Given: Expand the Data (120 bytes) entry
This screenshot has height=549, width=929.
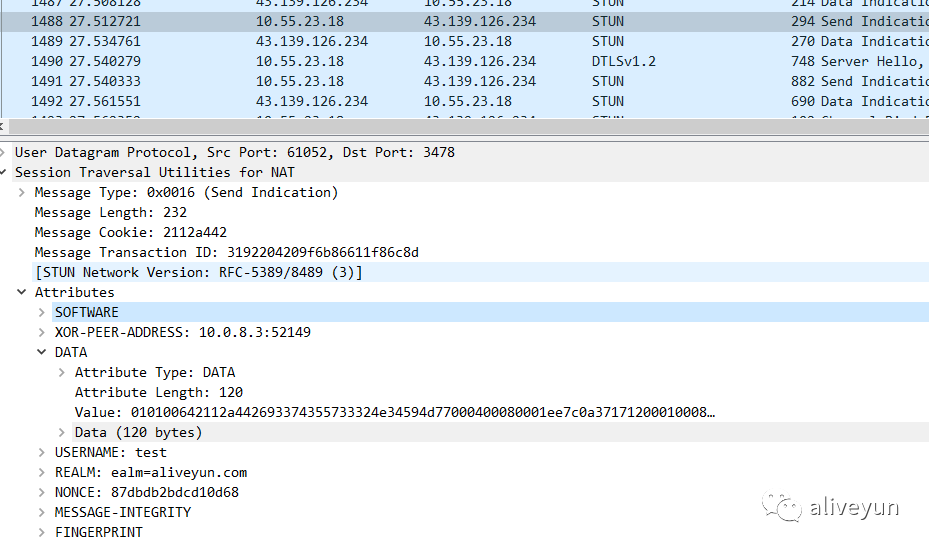Looking at the screenshot, I should tap(62, 432).
